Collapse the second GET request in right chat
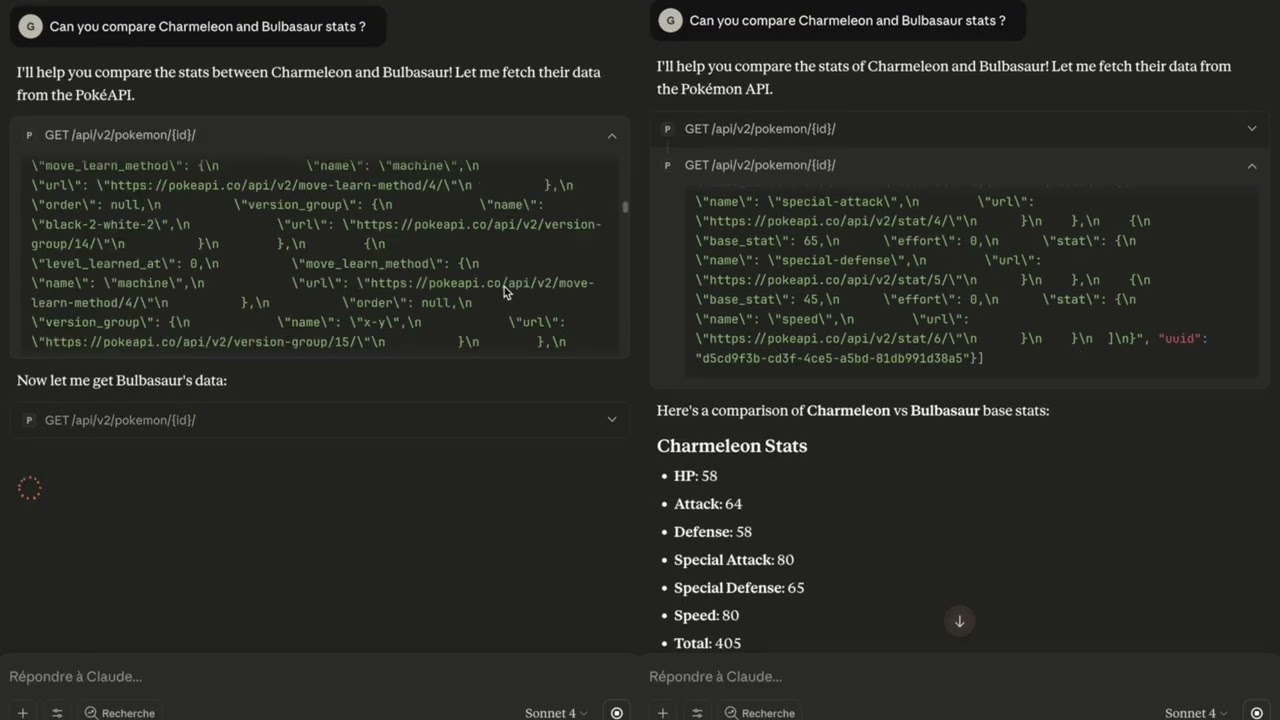The height and width of the screenshot is (720, 1280). coord(1251,166)
